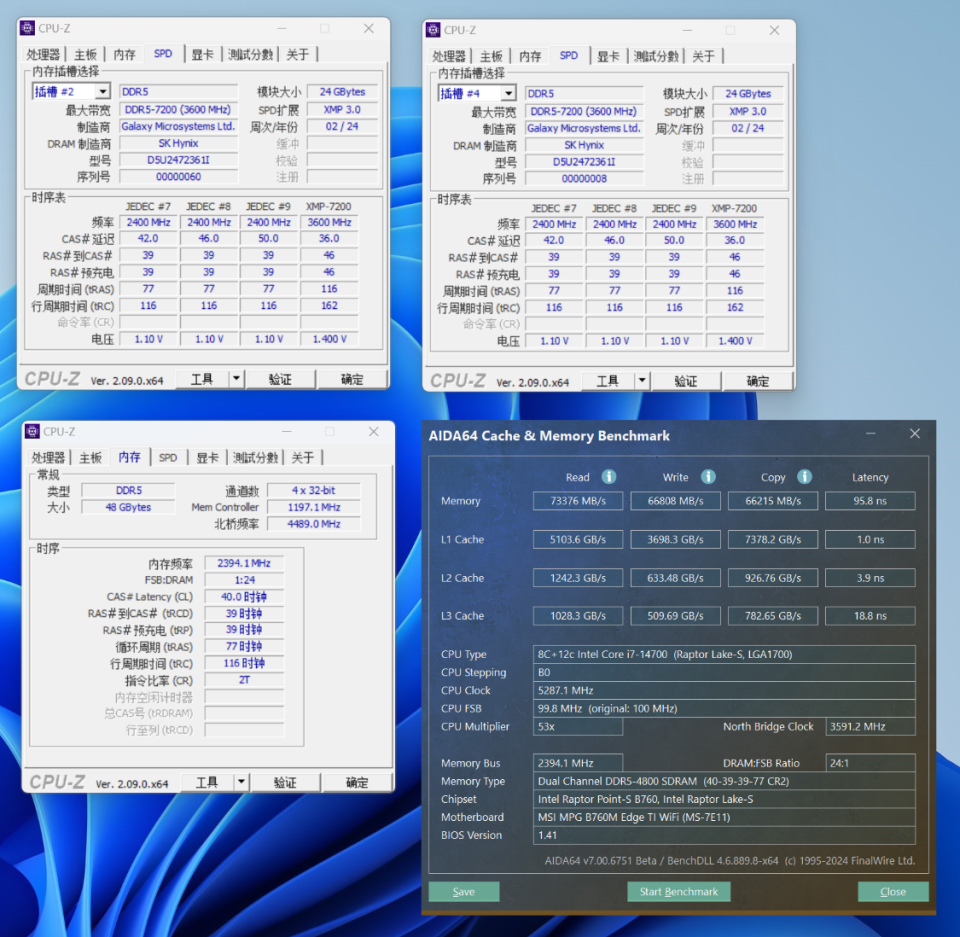Close the AIDA64 benchmark window
Viewport: 960px width, 937px height.
(x=915, y=434)
